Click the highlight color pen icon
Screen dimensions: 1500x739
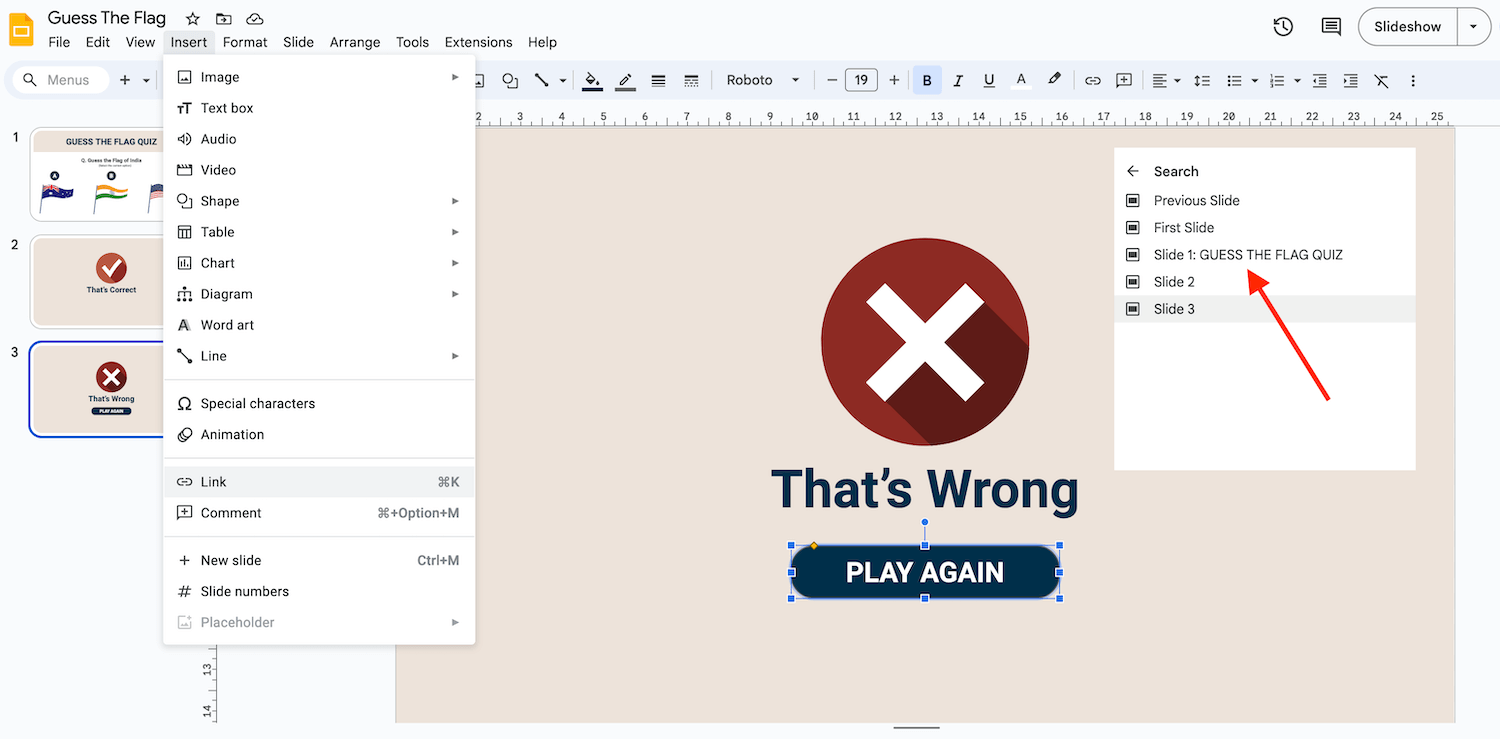click(1054, 80)
